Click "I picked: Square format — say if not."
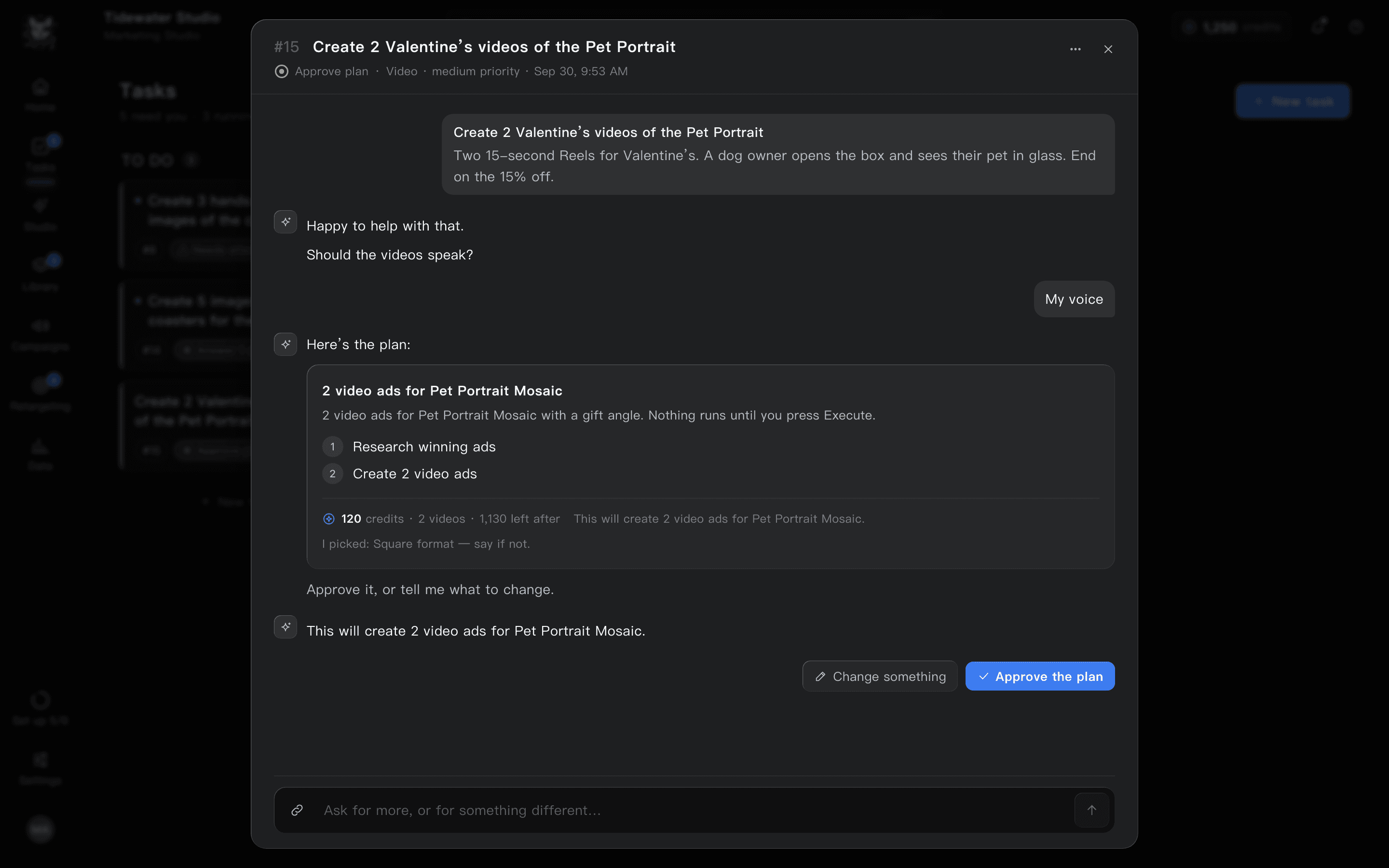The width and height of the screenshot is (1389, 868). [x=426, y=543]
